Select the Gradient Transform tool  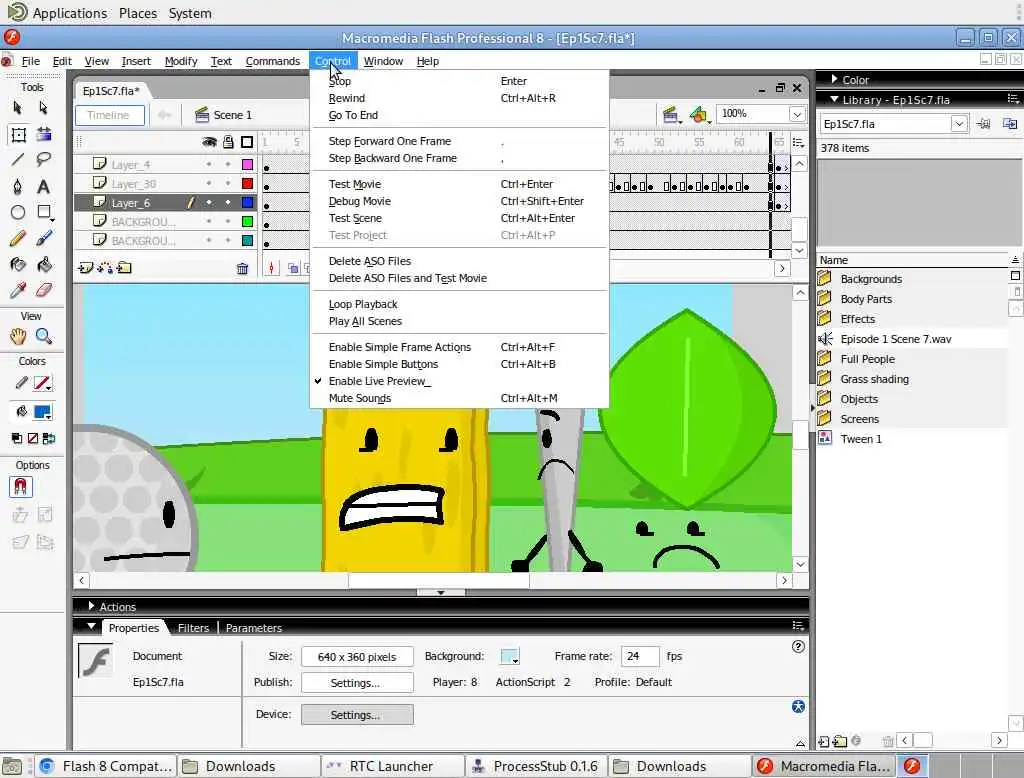(43, 135)
